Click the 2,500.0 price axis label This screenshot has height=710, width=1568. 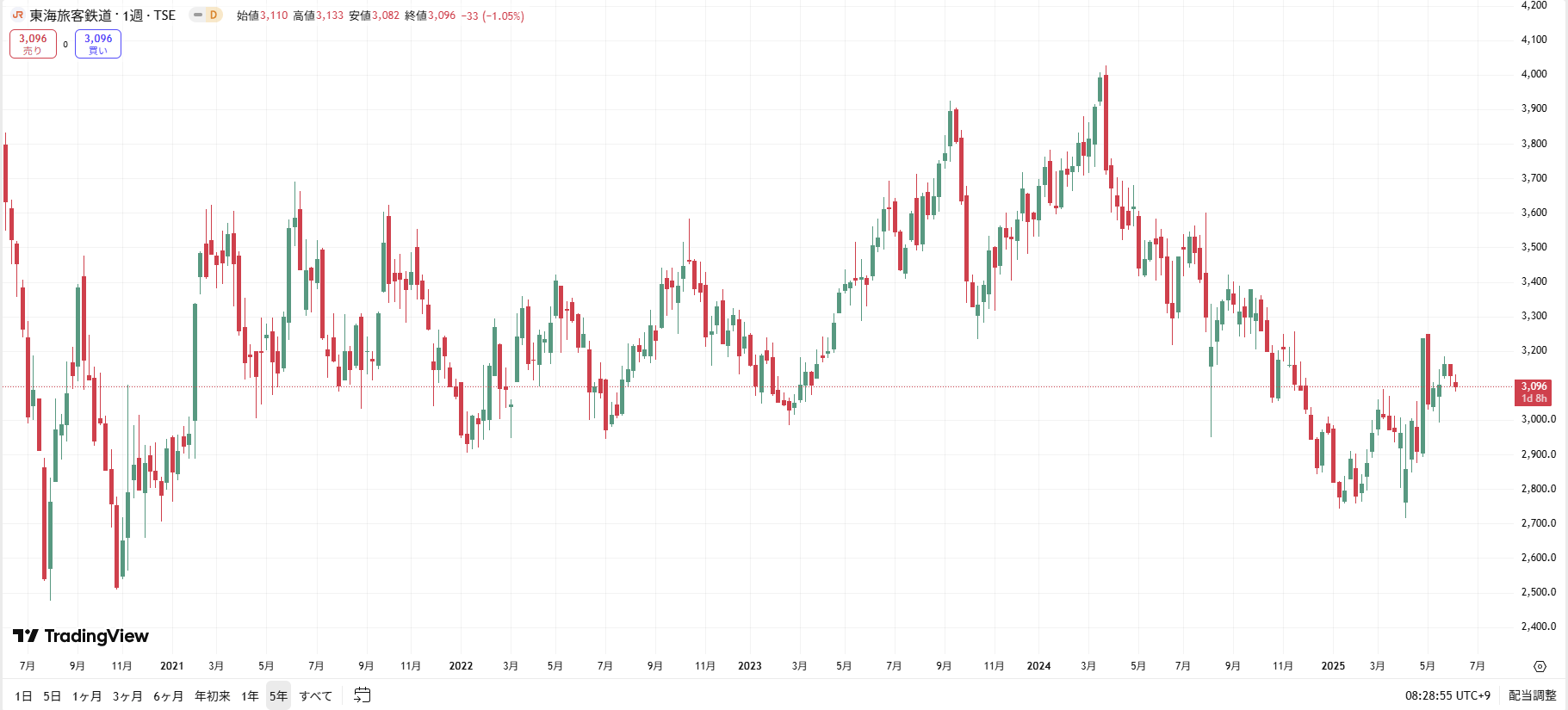tap(1538, 592)
